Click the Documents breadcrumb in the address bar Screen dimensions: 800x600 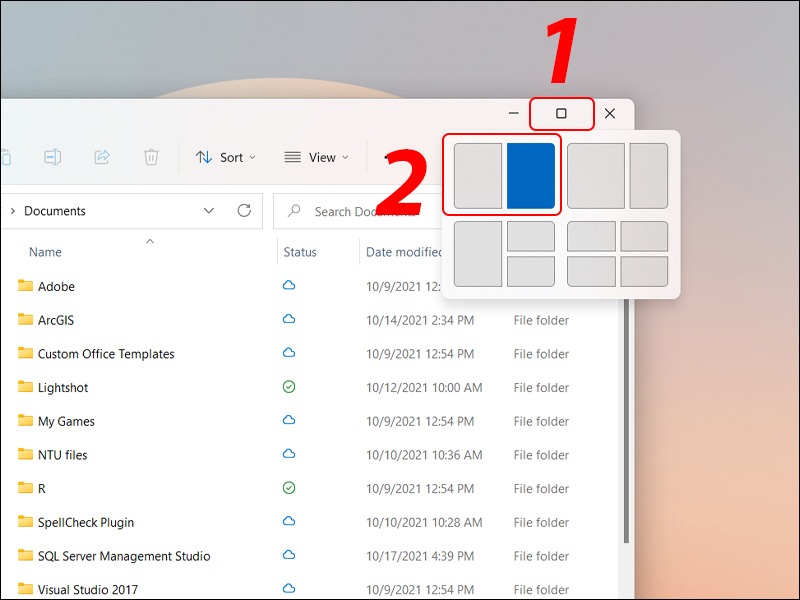[55, 211]
